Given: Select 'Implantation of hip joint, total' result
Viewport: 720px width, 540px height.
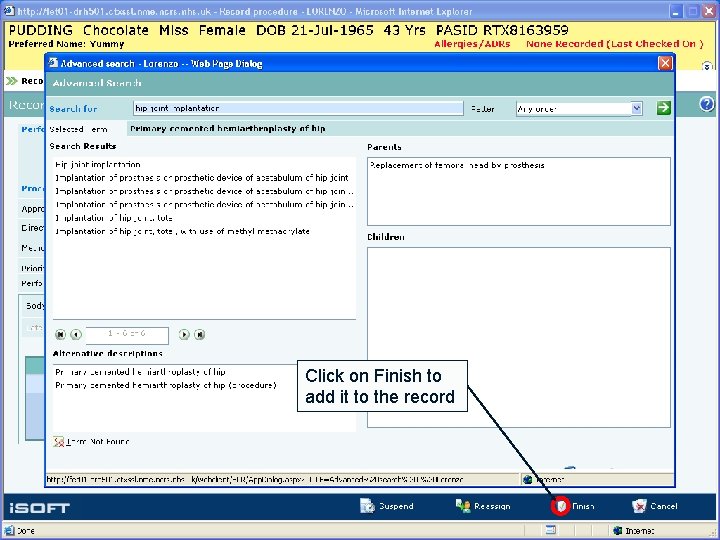Looking at the screenshot, I should [x=114, y=218].
